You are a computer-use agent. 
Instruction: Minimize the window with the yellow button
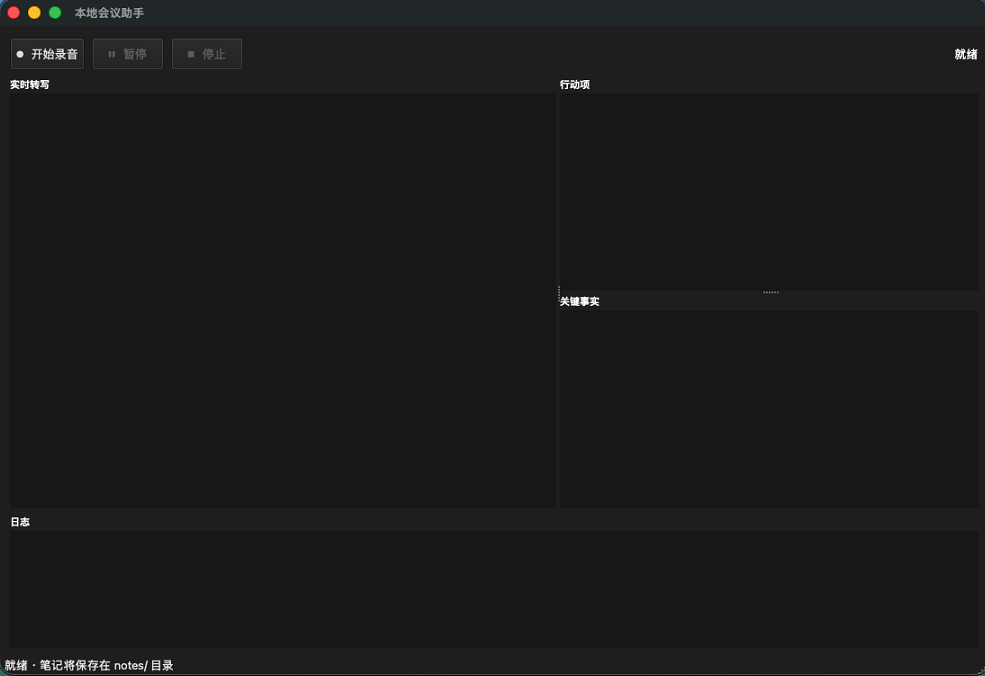click(35, 13)
